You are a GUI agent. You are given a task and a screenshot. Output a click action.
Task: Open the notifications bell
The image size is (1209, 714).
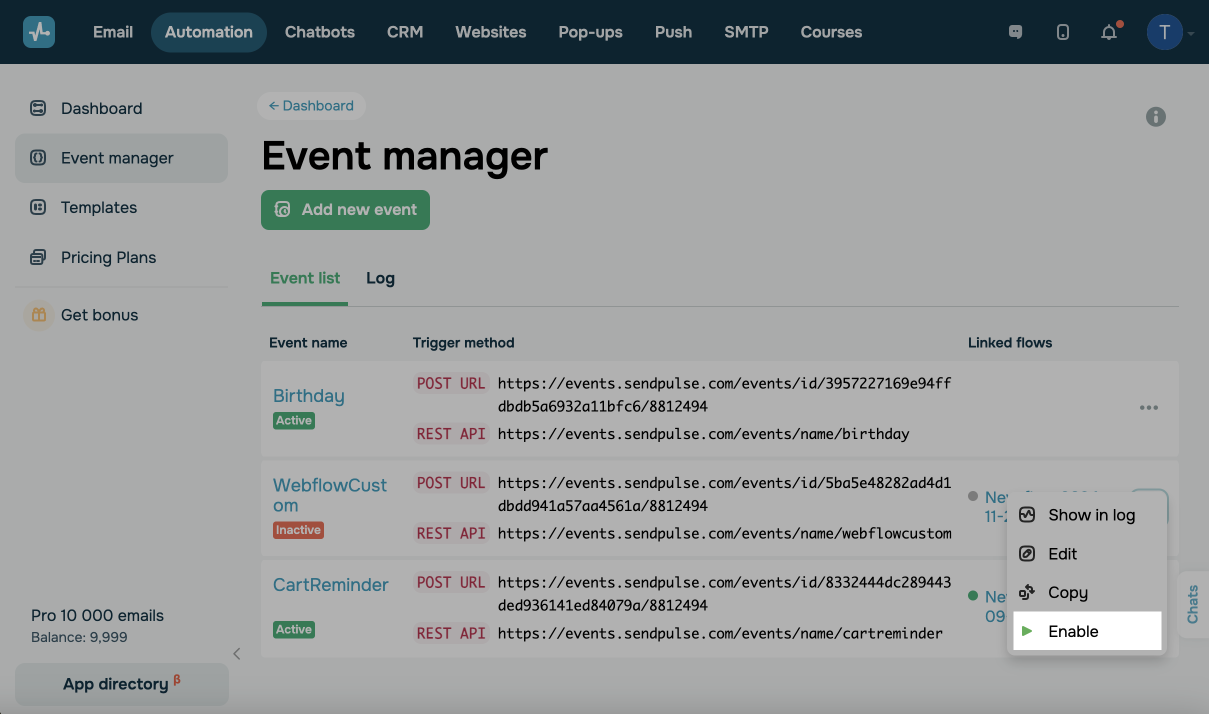click(1109, 32)
